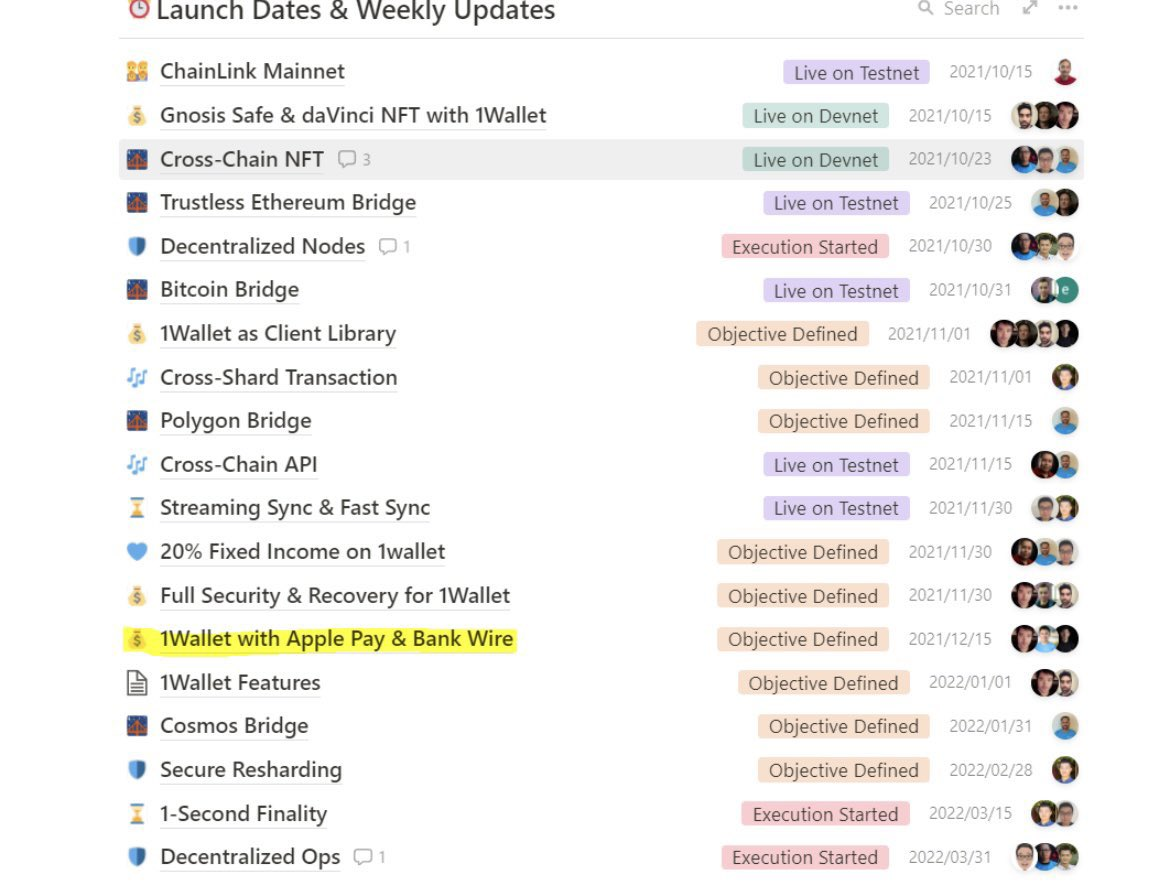Click the assignee avatar on Cosmos Bridge row

click(x=1065, y=727)
